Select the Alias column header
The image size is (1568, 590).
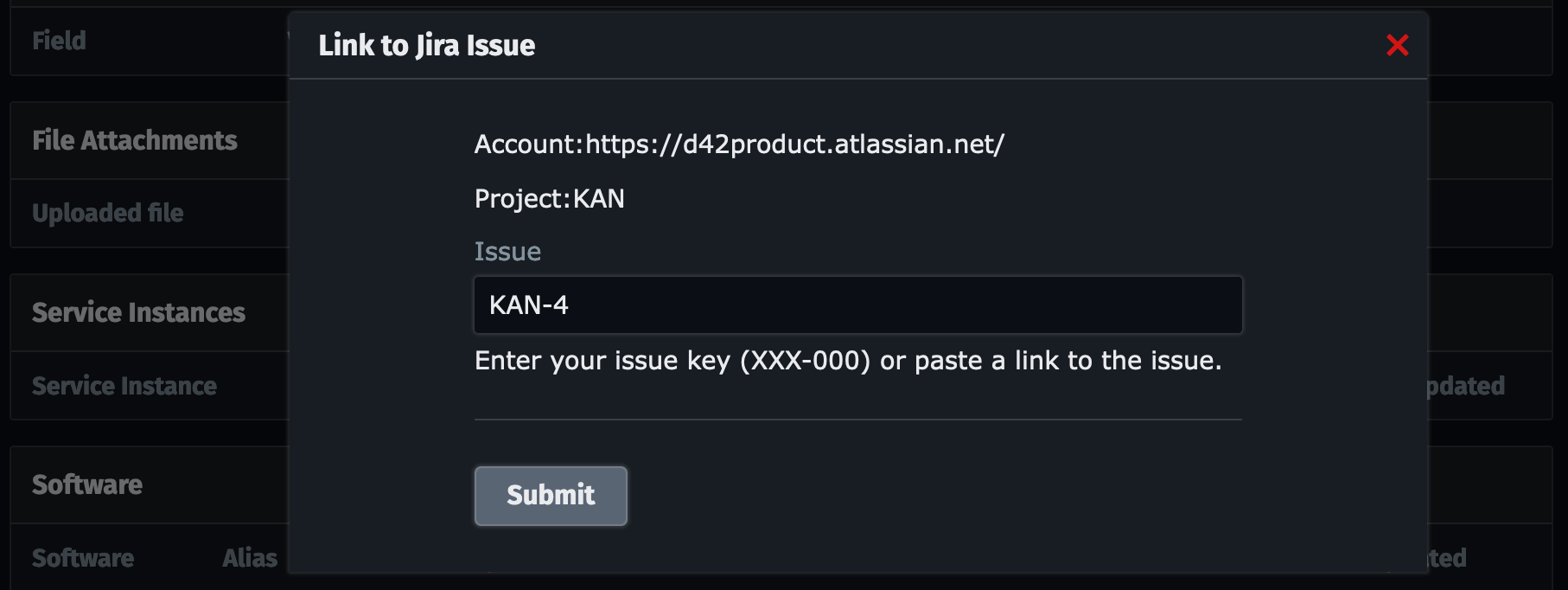[250, 558]
